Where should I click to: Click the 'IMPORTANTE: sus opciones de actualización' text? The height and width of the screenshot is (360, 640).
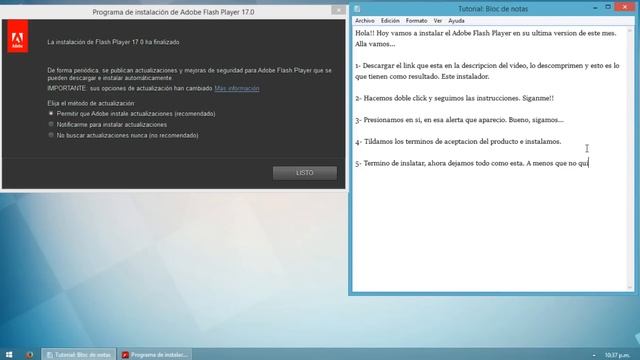tap(130, 88)
